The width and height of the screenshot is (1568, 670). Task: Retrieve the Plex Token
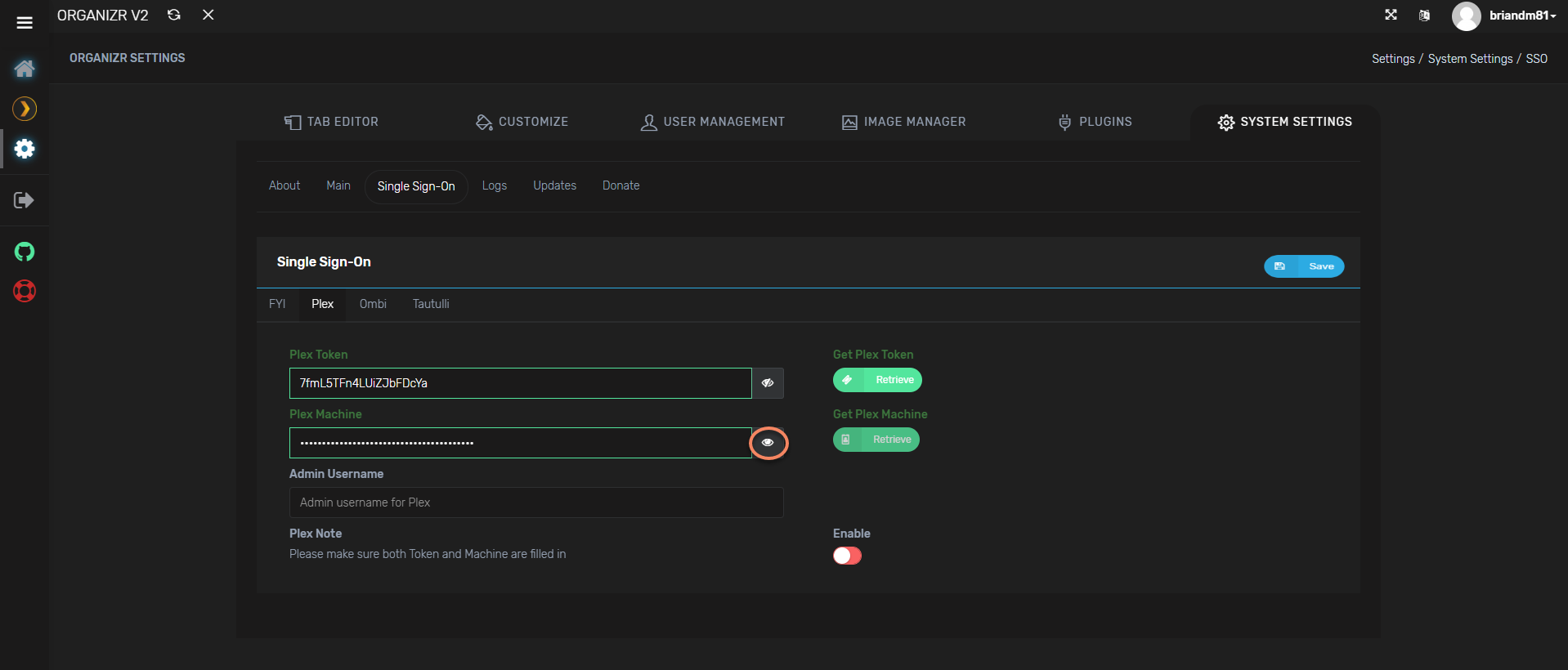point(877,380)
